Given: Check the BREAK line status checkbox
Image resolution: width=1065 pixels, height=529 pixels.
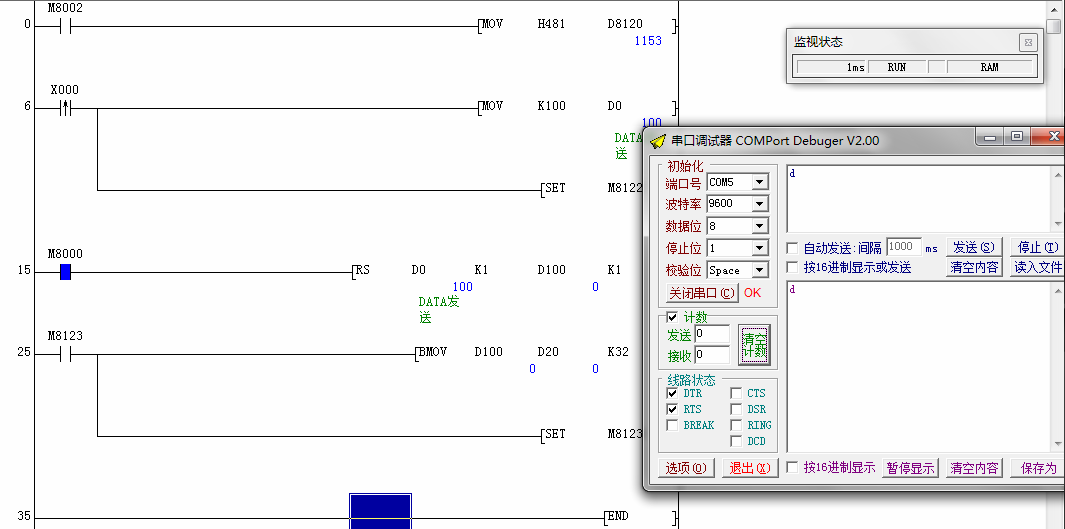Looking at the screenshot, I should [x=672, y=425].
